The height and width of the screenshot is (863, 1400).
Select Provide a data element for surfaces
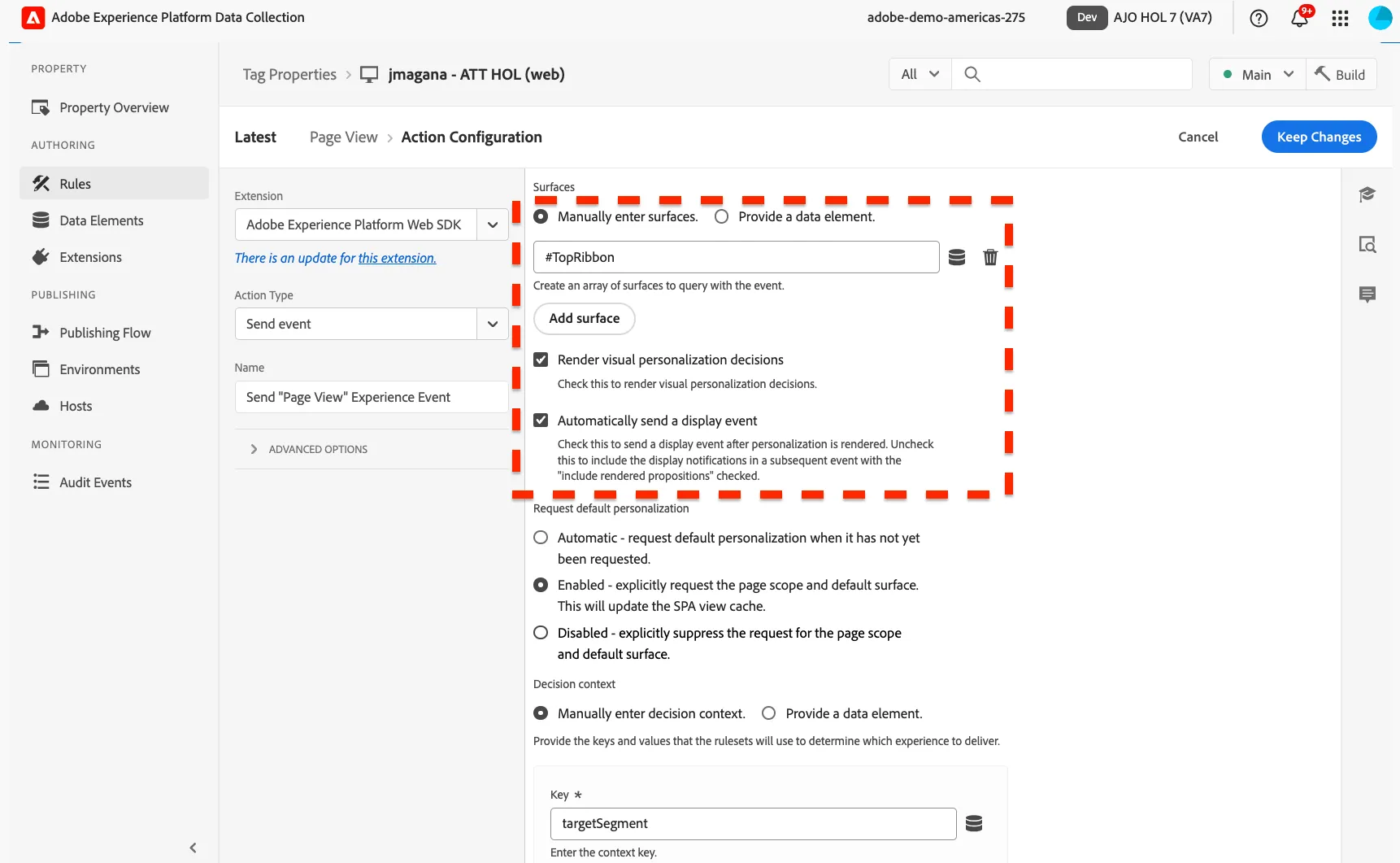pyautogui.click(x=721, y=216)
